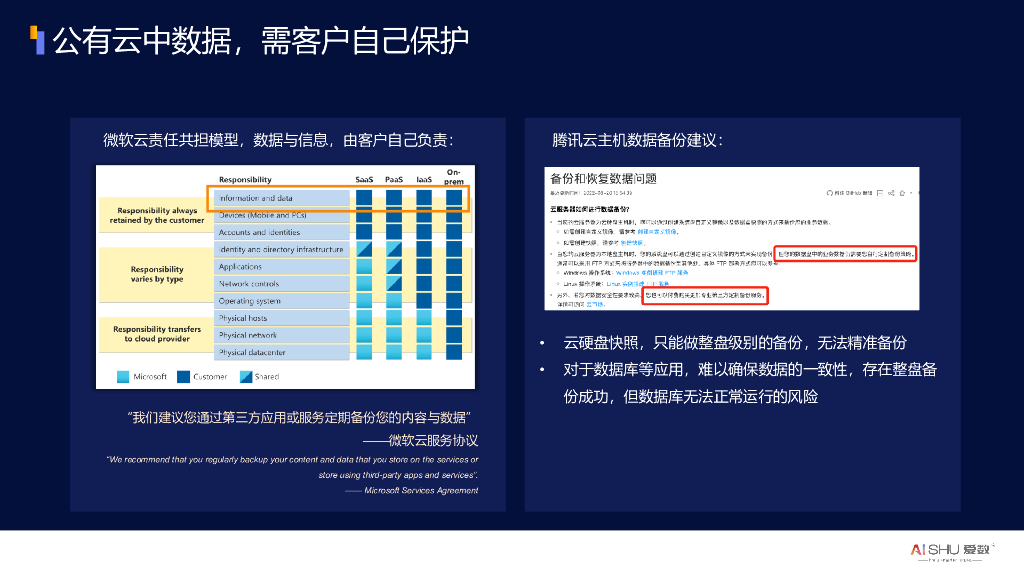Open the Windows FTP service link
Viewport: 1024px width, 576px height.
click(652, 273)
